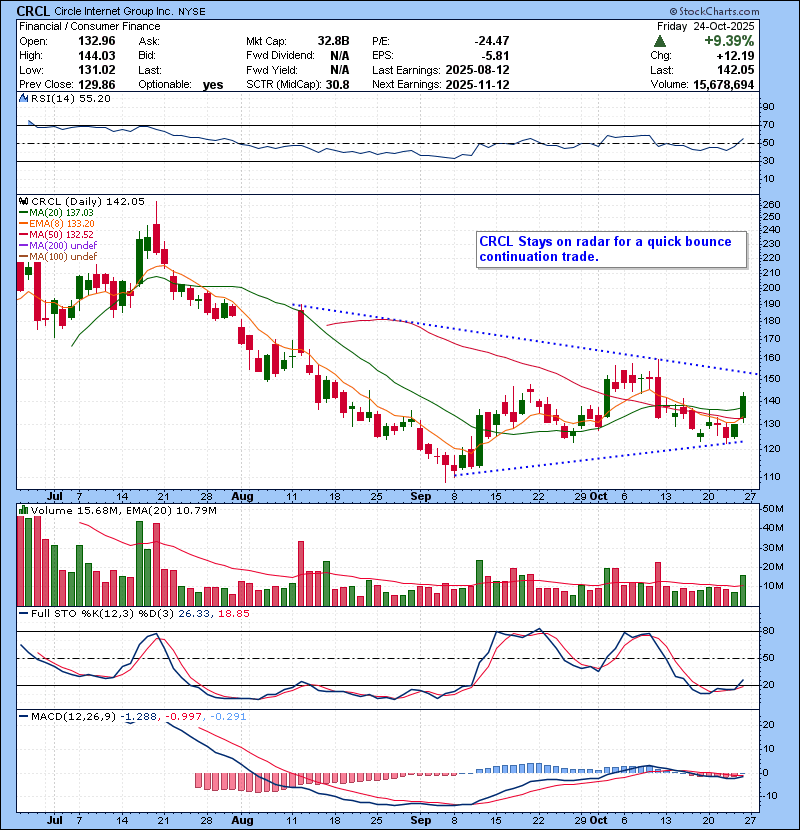Click the MACD value -1.288
The image size is (800, 830).
tap(139, 716)
